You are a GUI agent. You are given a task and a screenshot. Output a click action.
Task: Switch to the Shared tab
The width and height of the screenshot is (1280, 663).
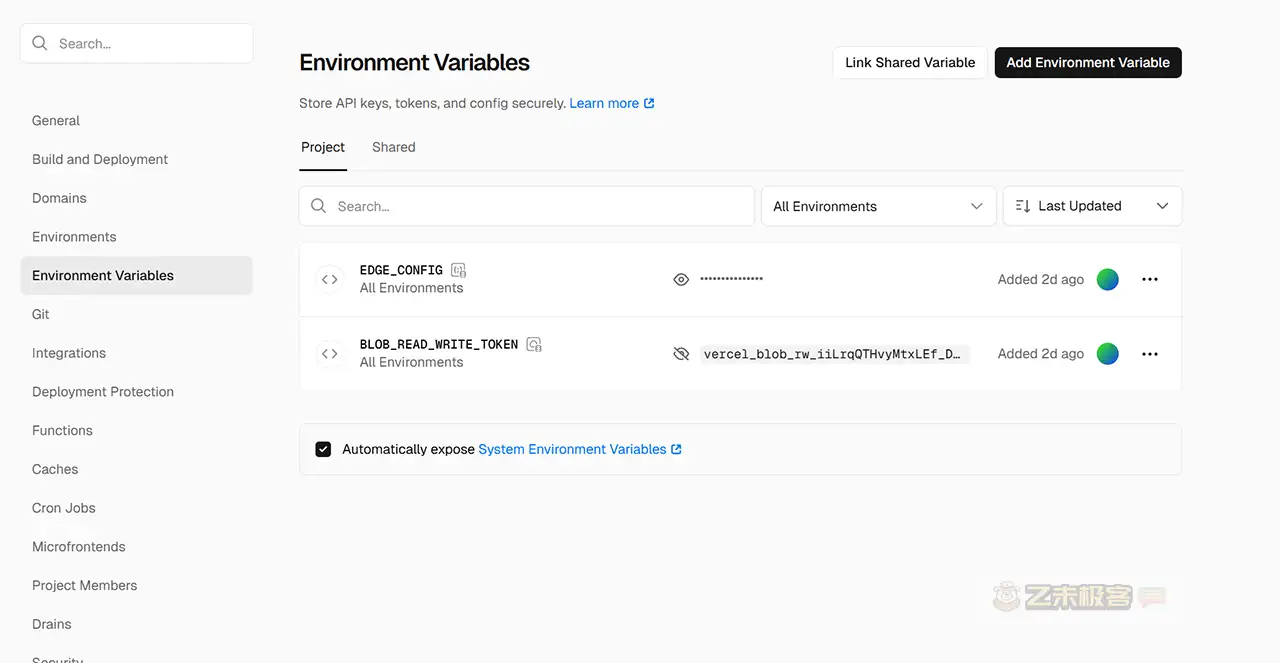pos(393,147)
